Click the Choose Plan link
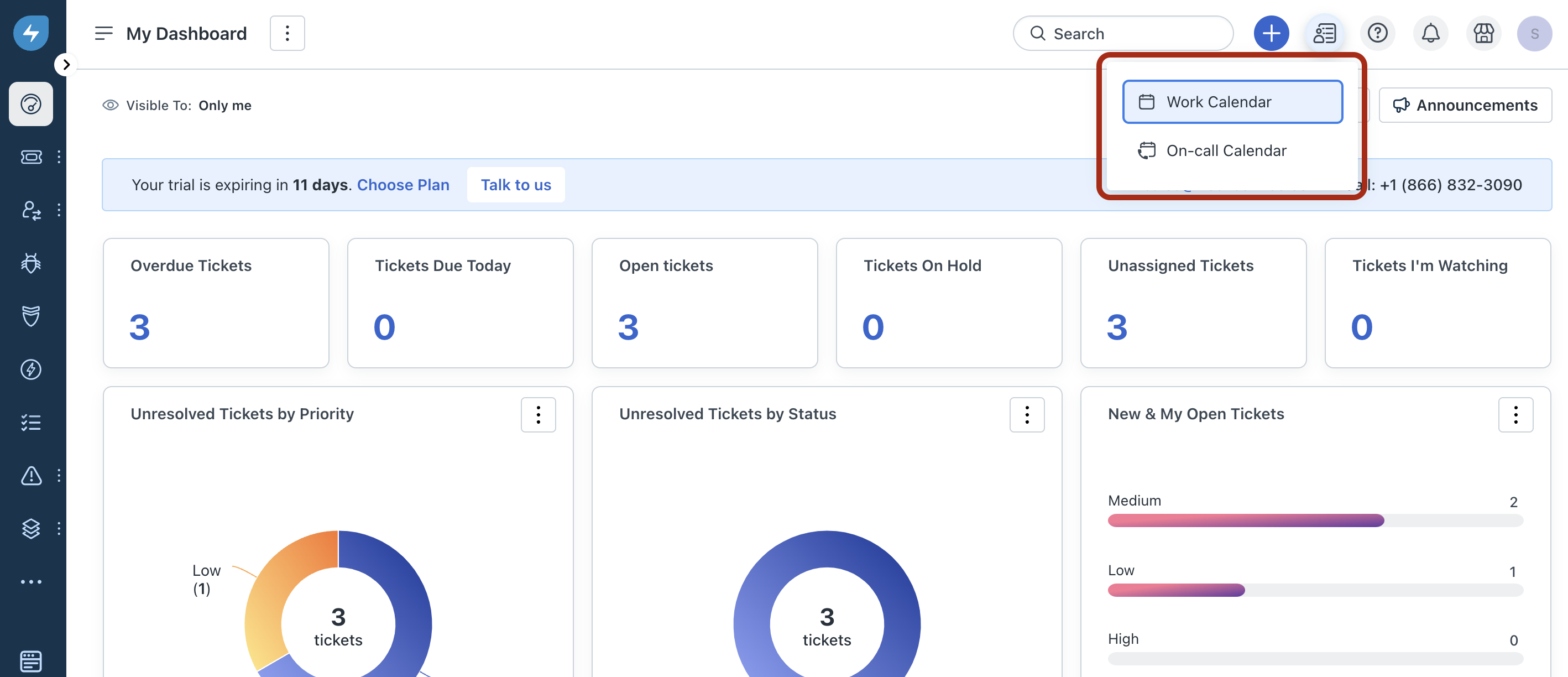The image size is (1568, 677). [403, 185]
